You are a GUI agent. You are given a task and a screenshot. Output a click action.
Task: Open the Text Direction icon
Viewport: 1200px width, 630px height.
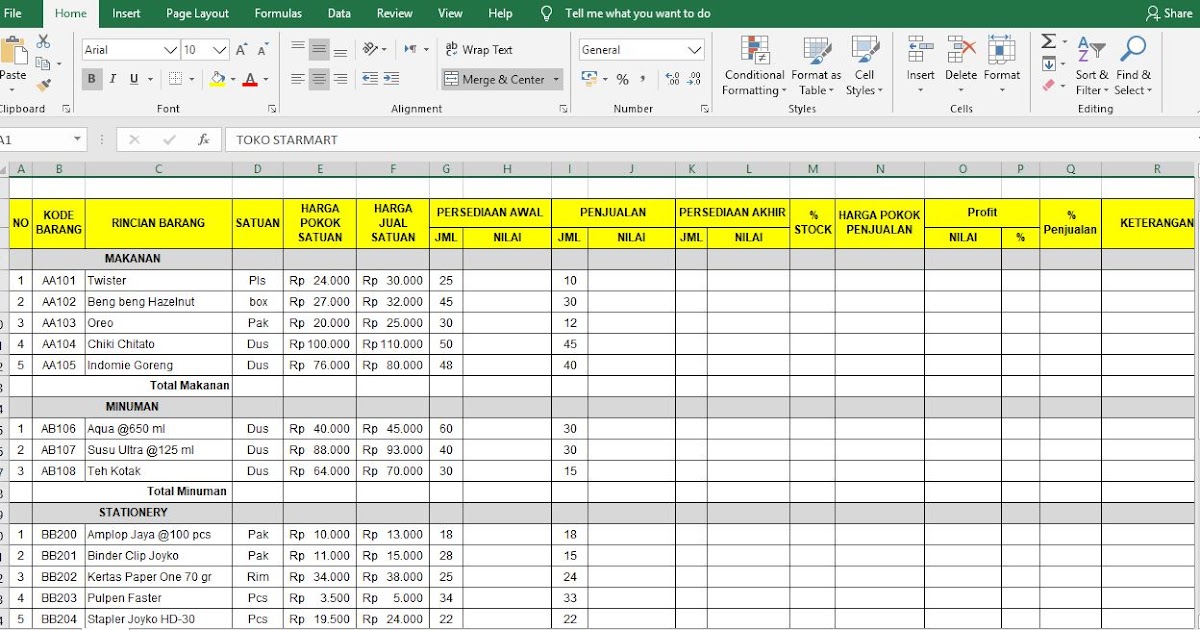coord(411,49)
